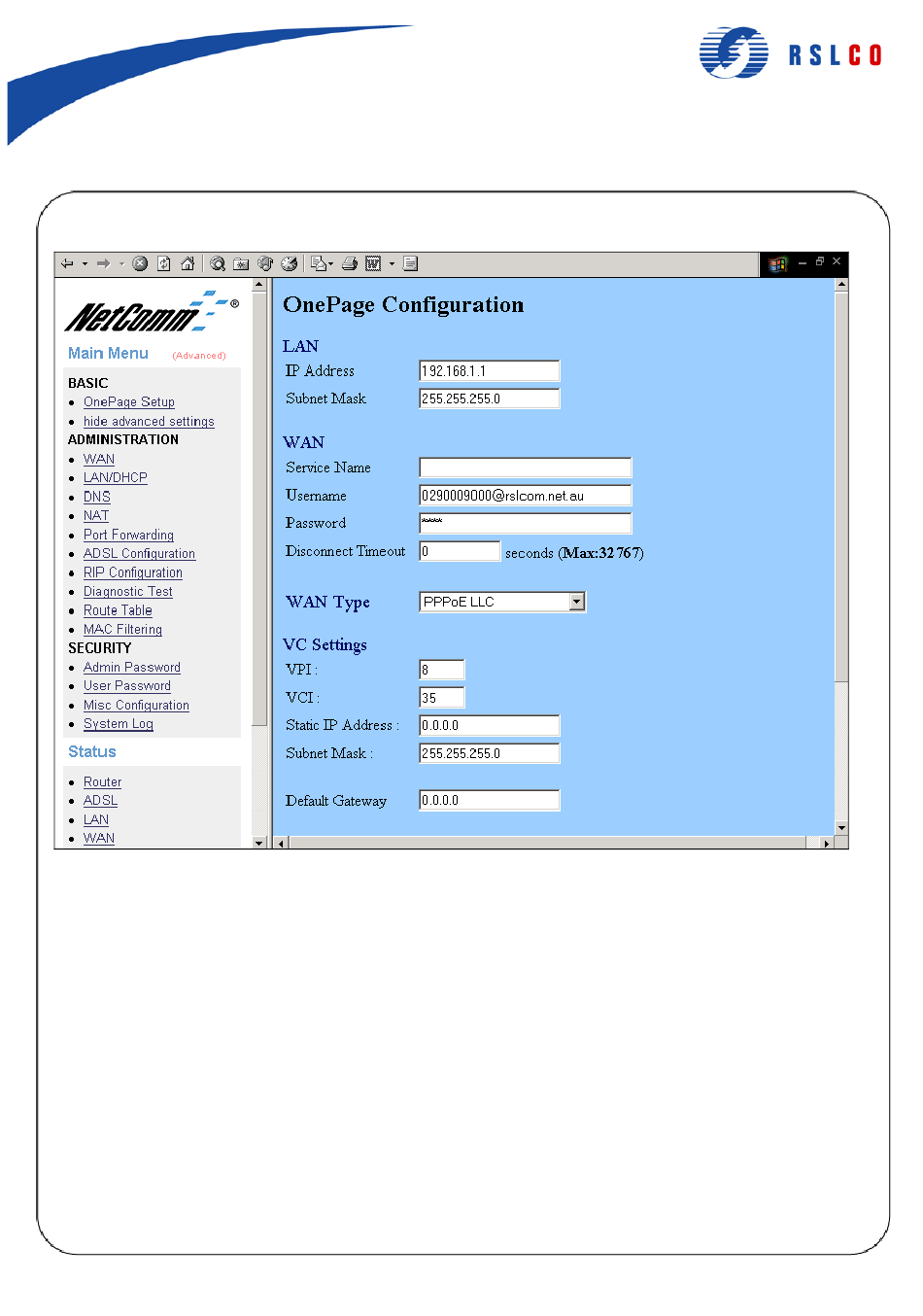Open the Admin Password page
This screenshot has width=923, height=1316.
(131, 668)
